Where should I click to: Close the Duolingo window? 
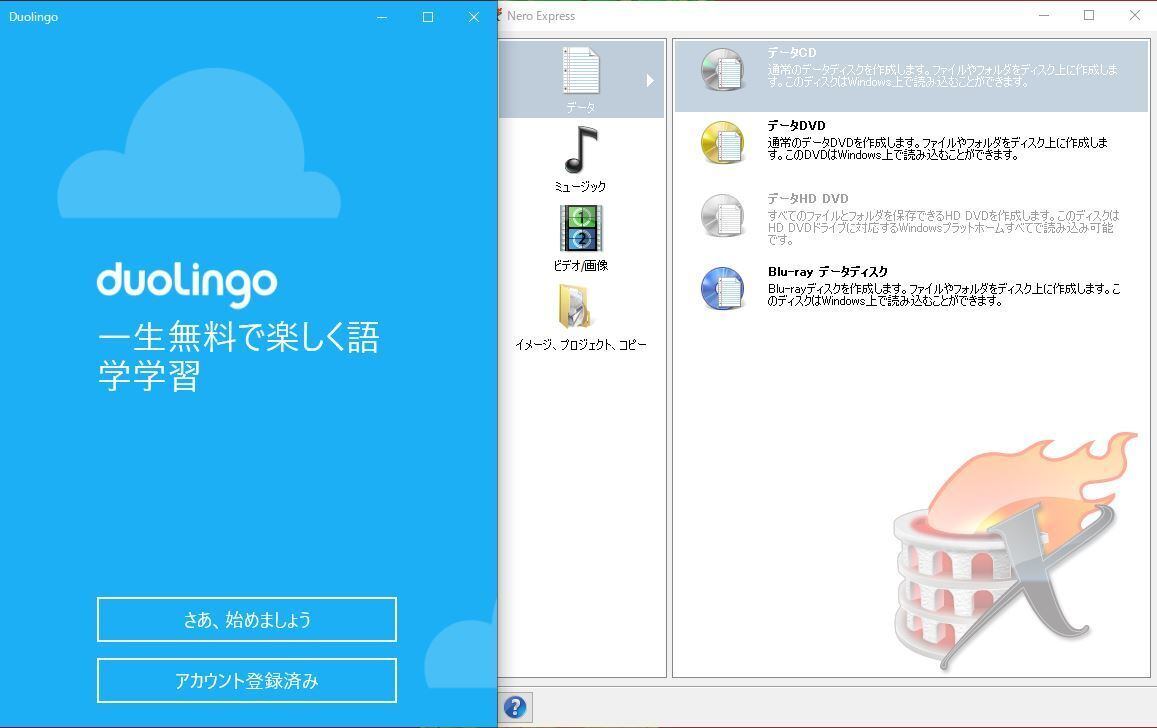coord(474,17)
